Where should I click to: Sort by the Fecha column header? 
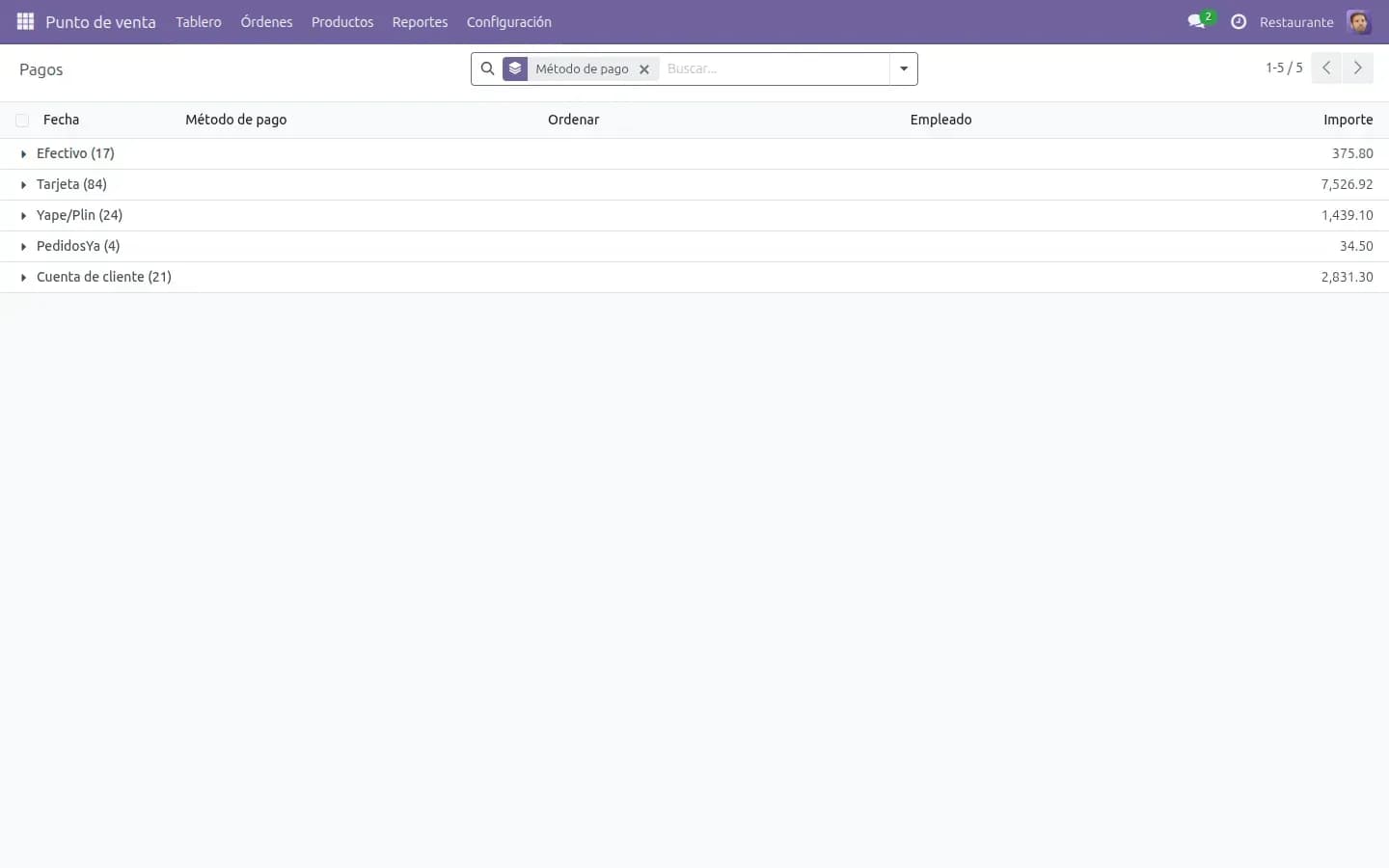coord(61,120)
